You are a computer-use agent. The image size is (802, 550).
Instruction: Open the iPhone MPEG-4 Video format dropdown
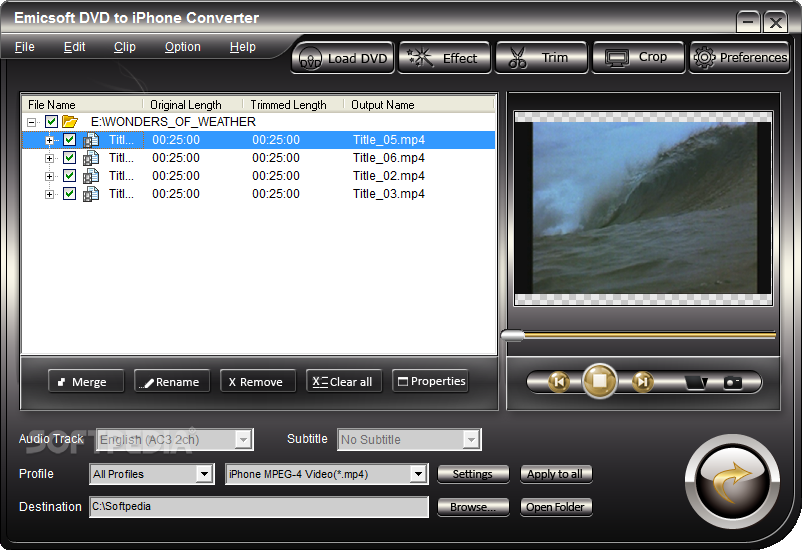[418, 474]
